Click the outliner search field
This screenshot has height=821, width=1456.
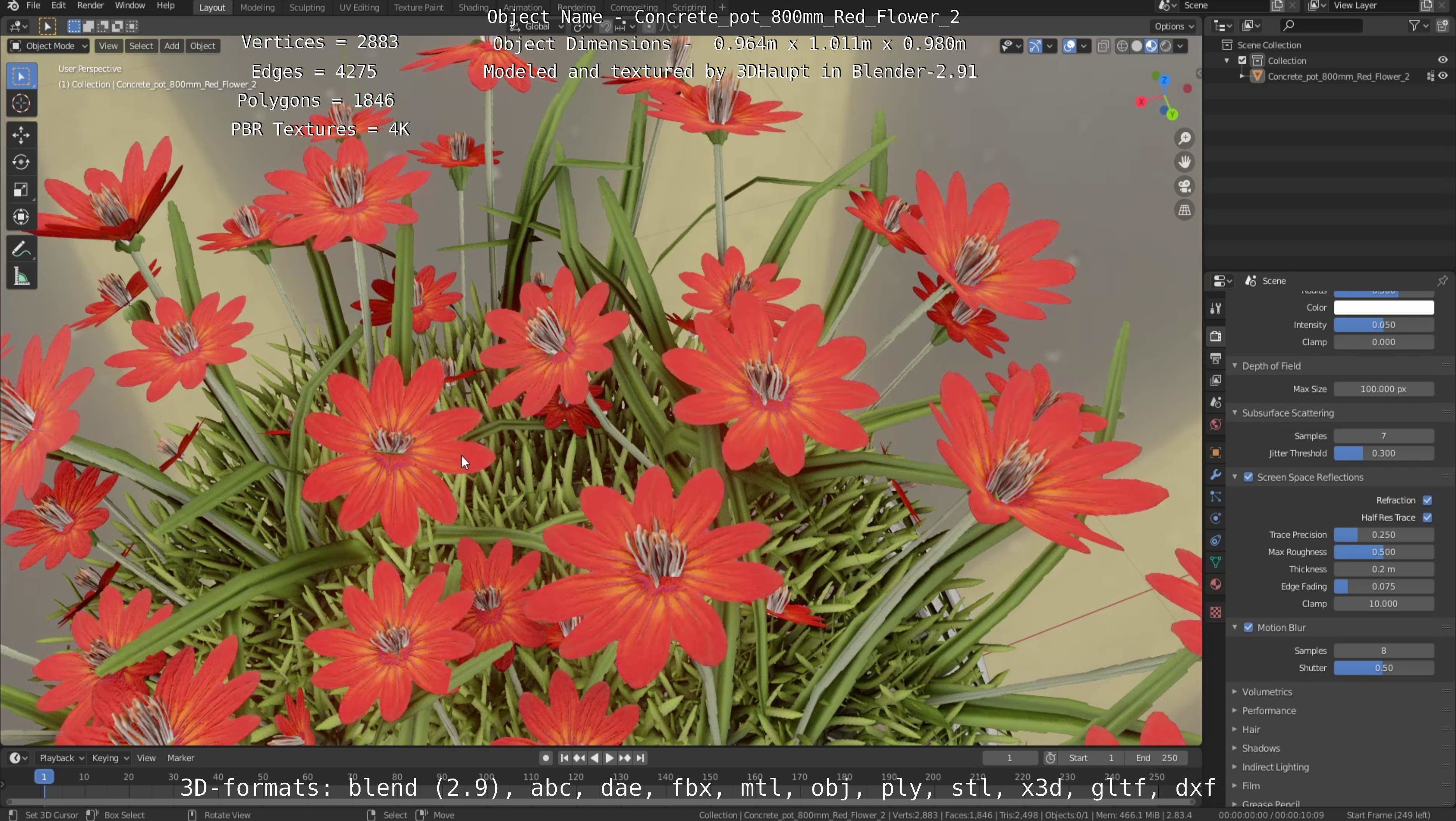(x=1321, y=25)
